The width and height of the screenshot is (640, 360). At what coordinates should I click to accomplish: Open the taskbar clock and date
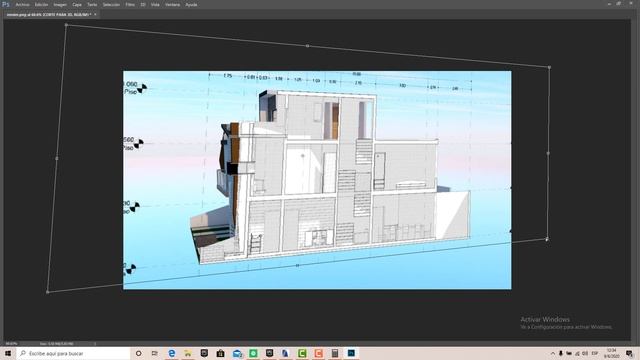[x=611, y=353]
